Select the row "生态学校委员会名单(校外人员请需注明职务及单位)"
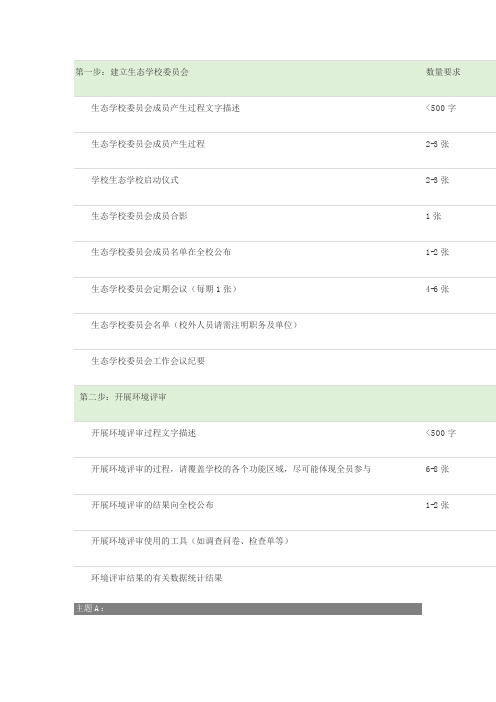Image resolution: width=496 pixels, height=702 pixels. 194,325
